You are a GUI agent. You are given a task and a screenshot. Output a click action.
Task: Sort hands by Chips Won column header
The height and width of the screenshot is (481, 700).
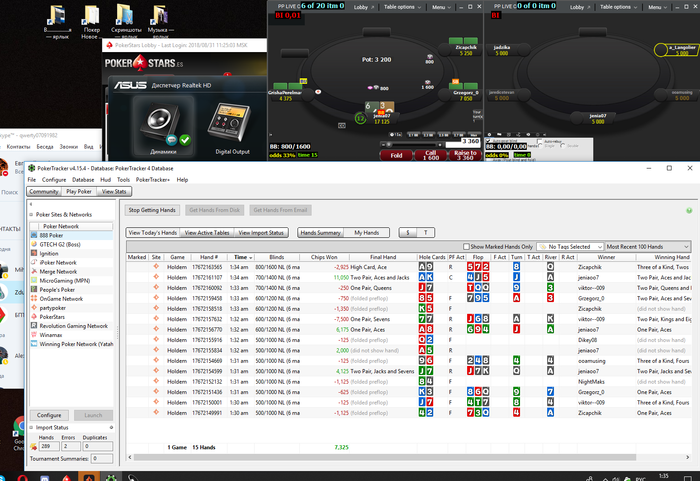[x=324, y=257]
